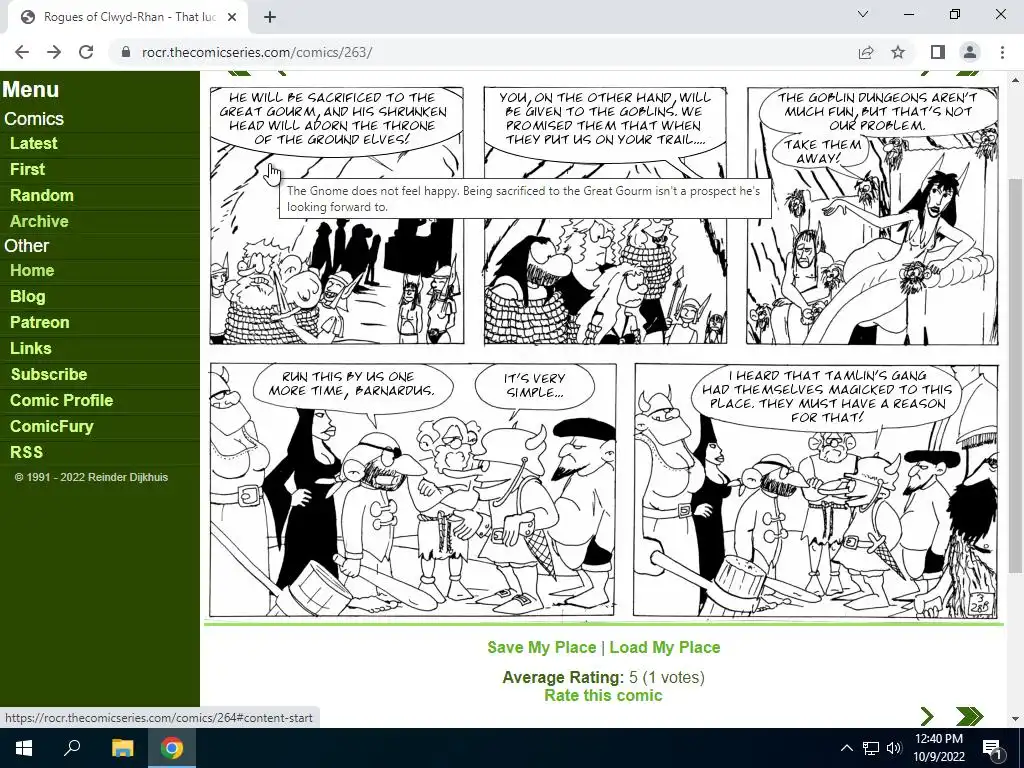Go back to the previous page

[x=22, y=52]
